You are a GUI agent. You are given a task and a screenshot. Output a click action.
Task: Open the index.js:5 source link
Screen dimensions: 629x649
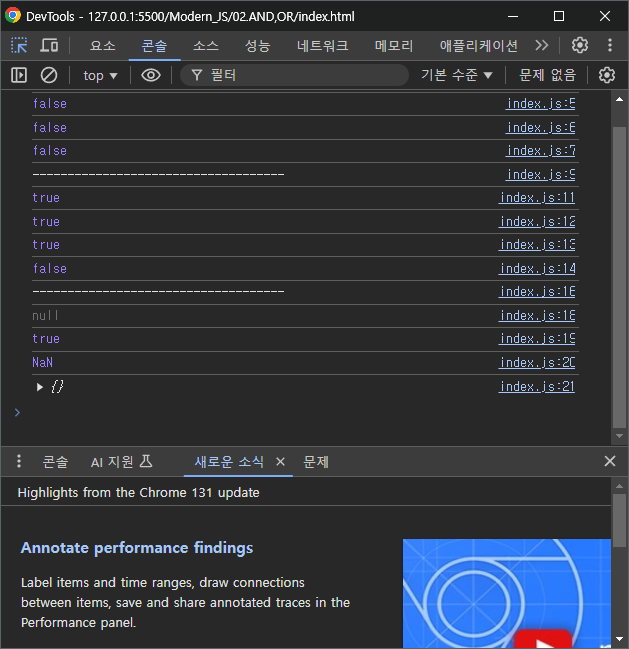point(540,103)
